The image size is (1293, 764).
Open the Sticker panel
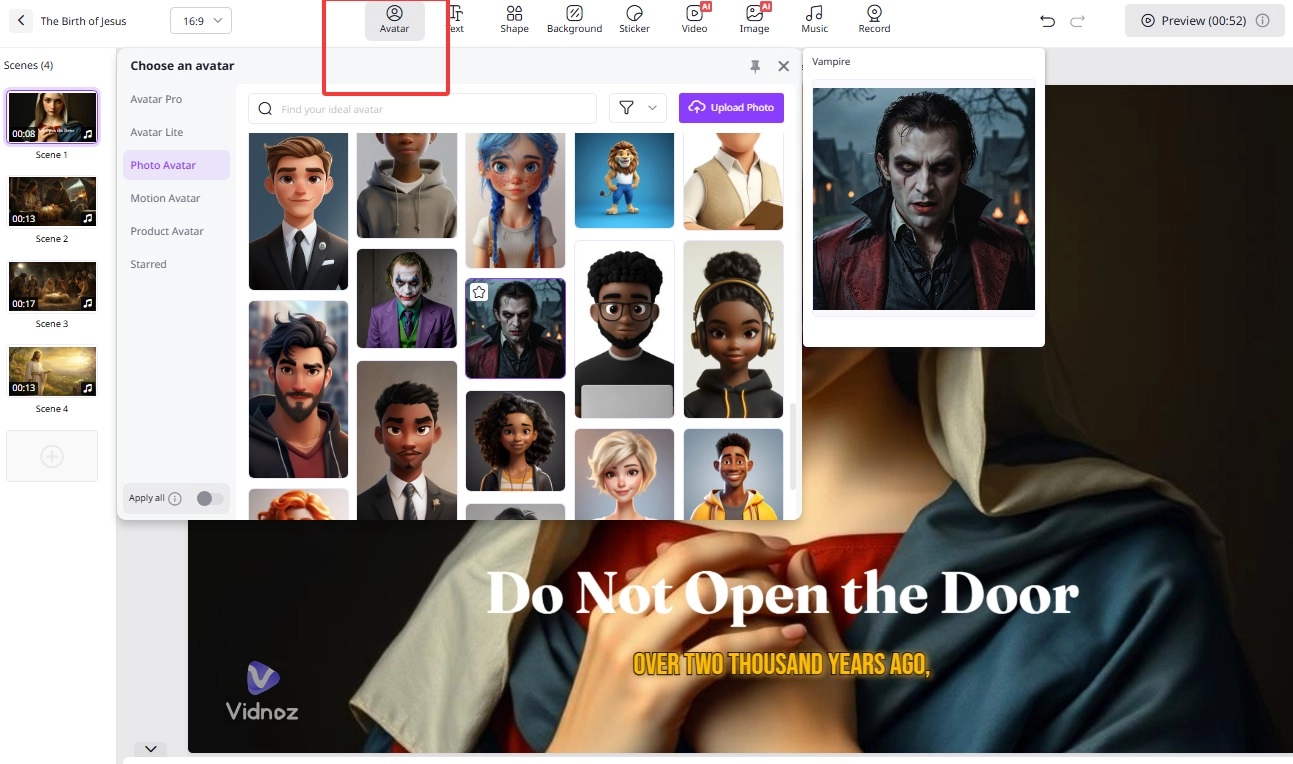click(634, 18)
